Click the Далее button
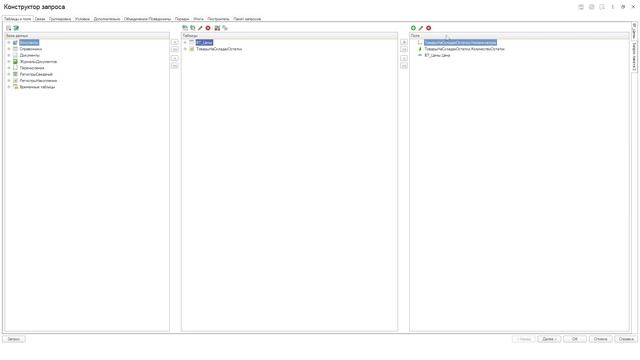 (x=549, y=339)
